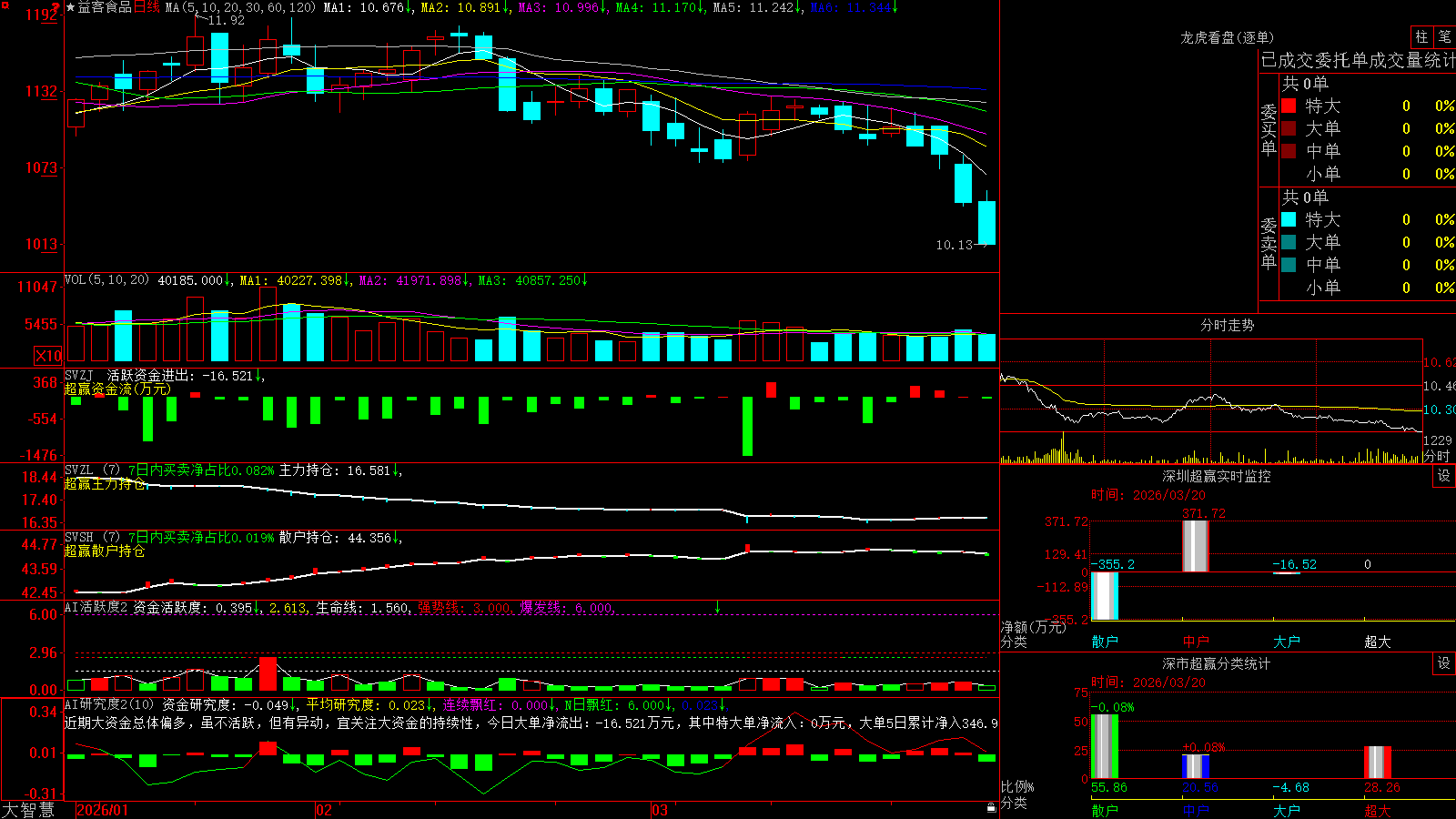This screenshot has width=1456, height=819.
Task: Click the 11.92 high price label
Action: 226,20
